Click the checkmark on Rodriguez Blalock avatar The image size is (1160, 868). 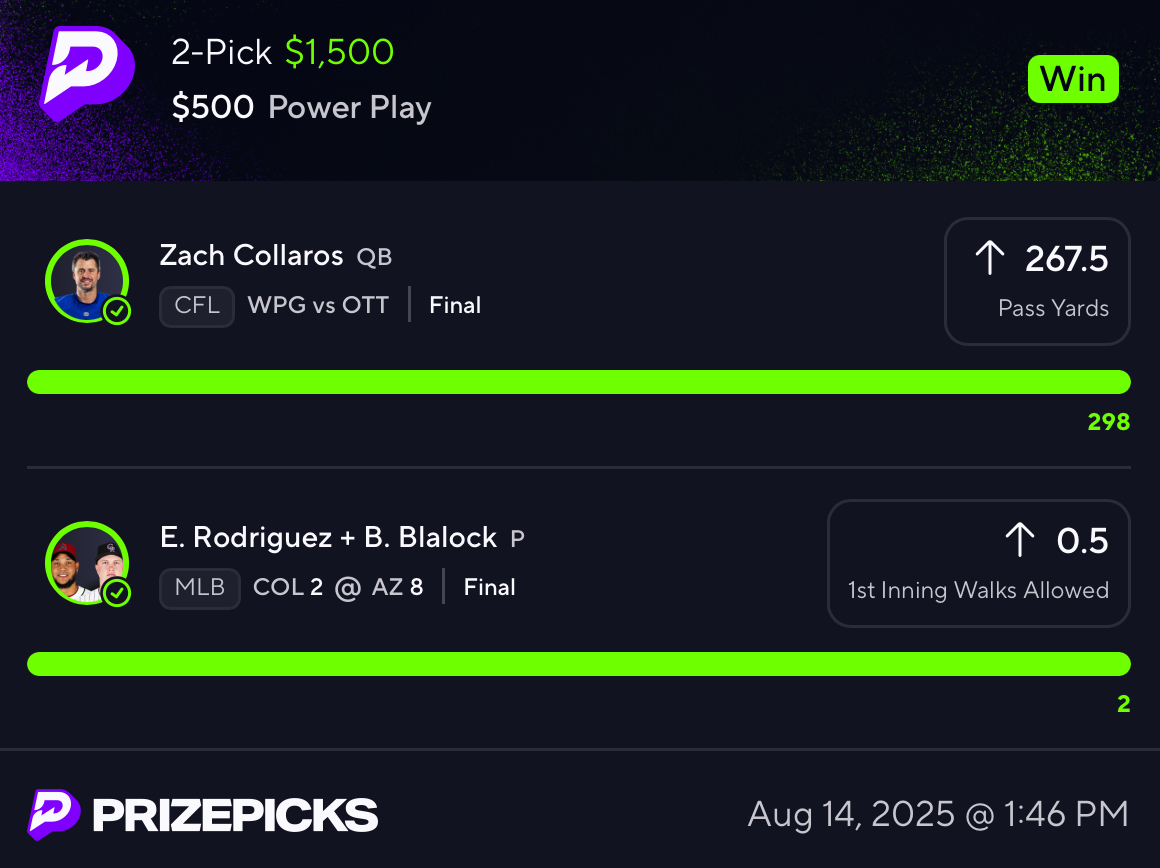pos(117,593)
